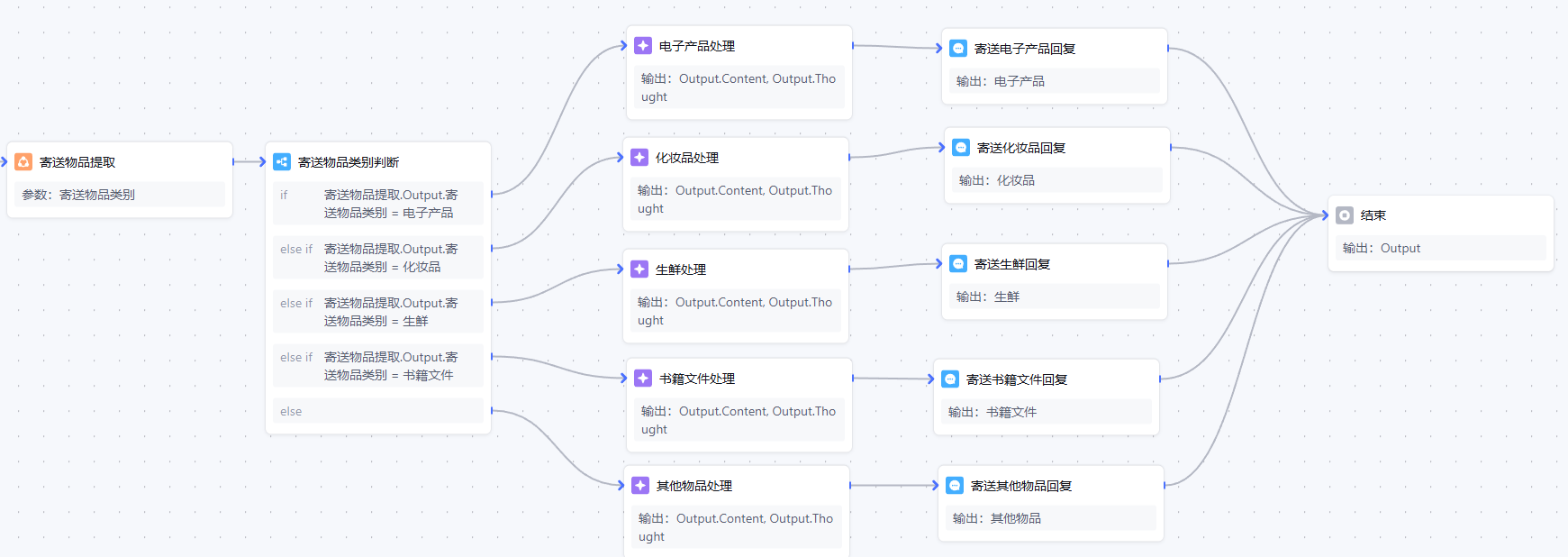1568x557 pixels.
Task: Click 输出：化妆品 in reply node
Action: (1057, 180)
